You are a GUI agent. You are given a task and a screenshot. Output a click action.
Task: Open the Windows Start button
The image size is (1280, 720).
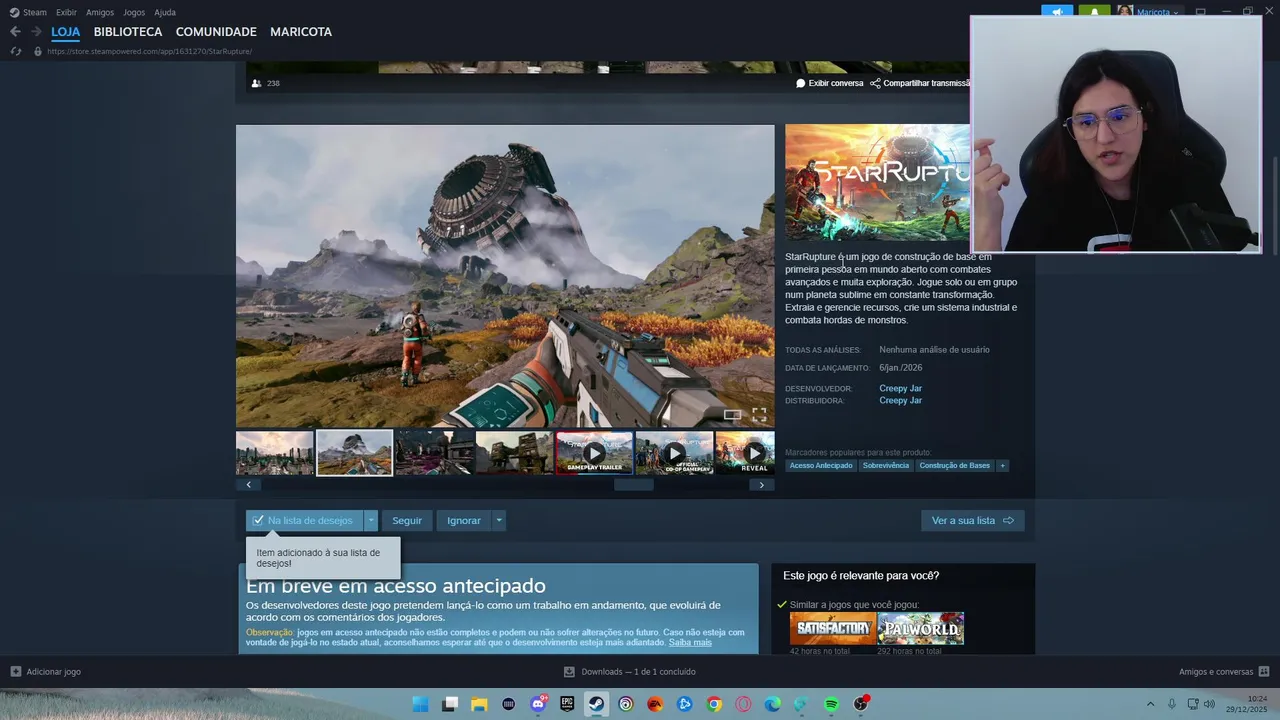pyautogui.click(x=421, y=704)
